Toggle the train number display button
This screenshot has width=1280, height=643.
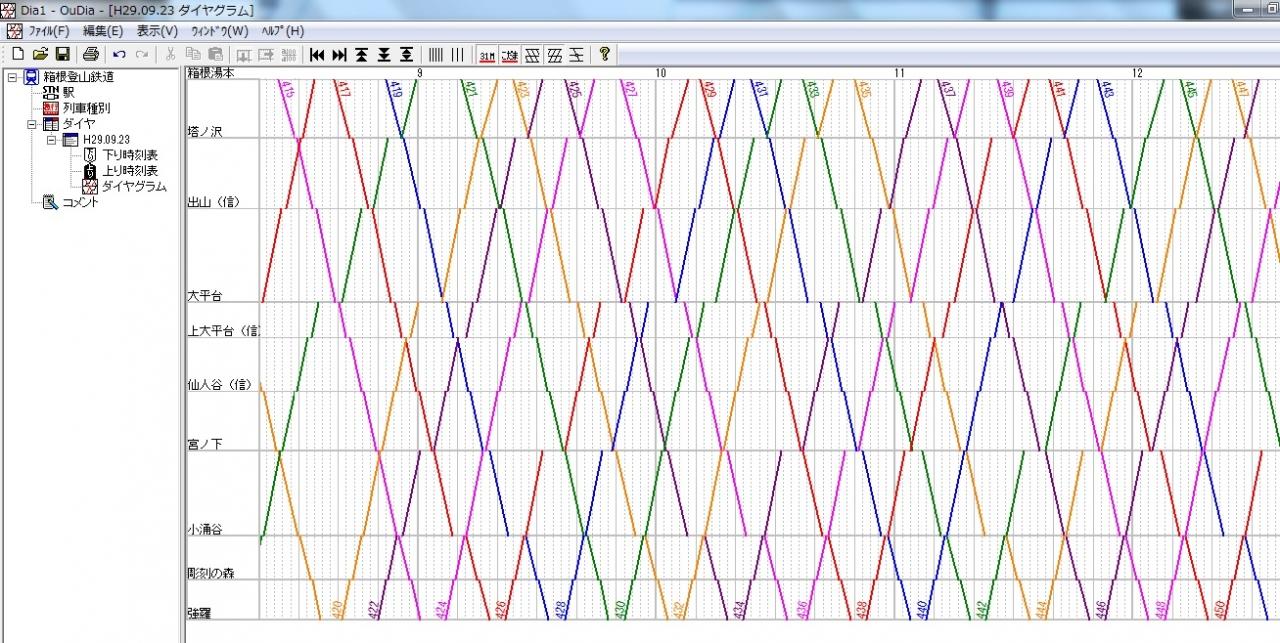coord(487,54)
